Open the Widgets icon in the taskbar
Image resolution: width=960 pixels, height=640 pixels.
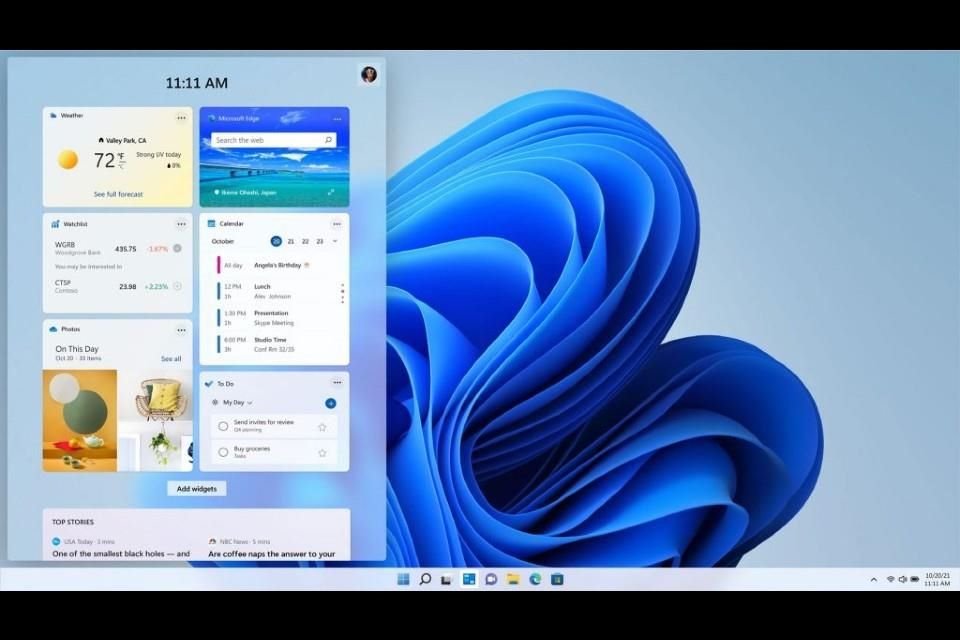[x=467, y=579]
